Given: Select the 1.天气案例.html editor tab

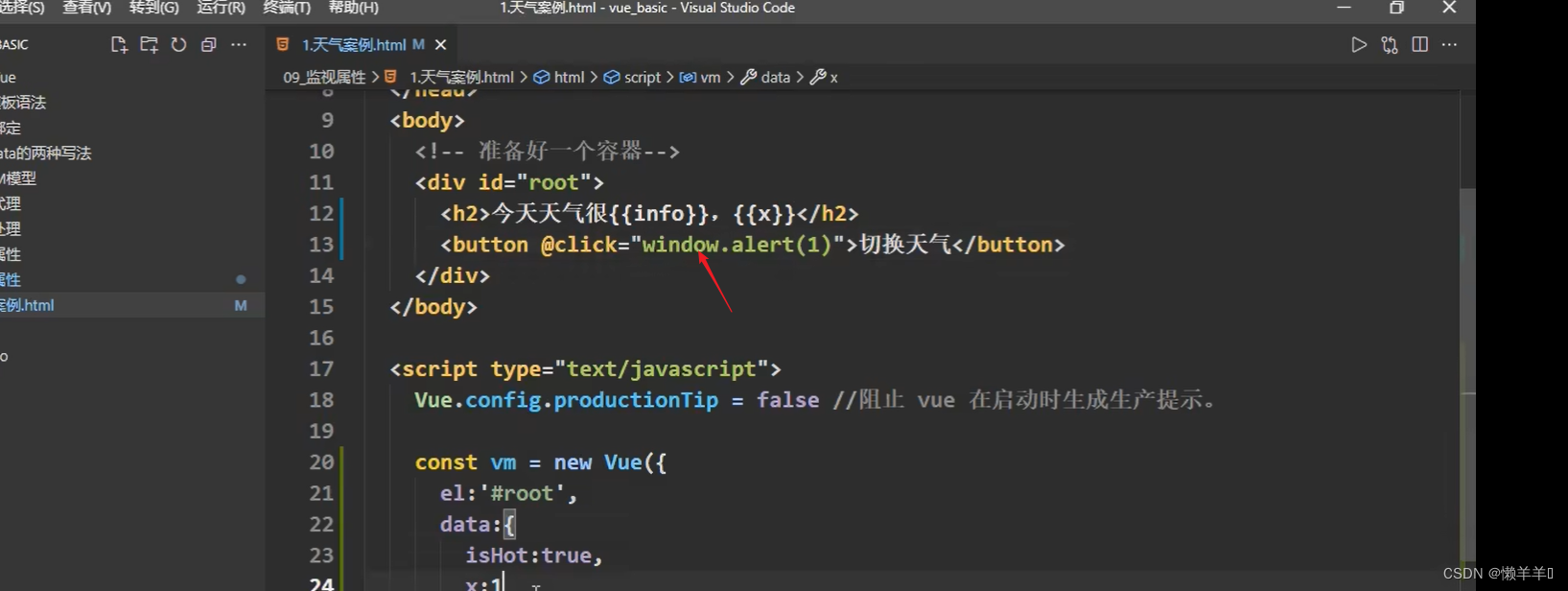Looking at the screenshot, I should pyautogui.click(x=354, y=45).
